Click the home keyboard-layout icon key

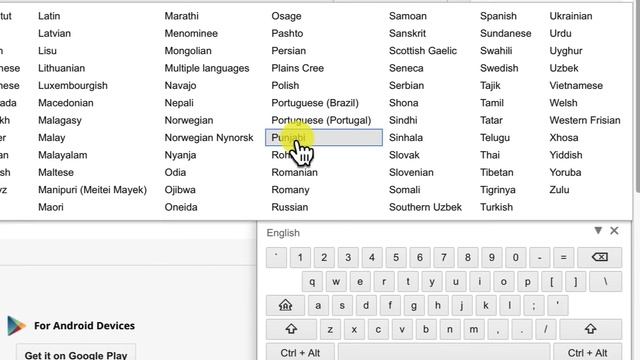pos(285,305)
